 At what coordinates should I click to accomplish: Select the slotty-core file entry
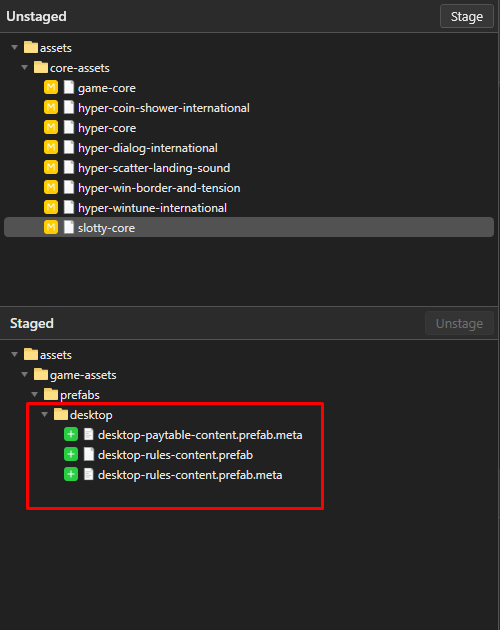249,227
